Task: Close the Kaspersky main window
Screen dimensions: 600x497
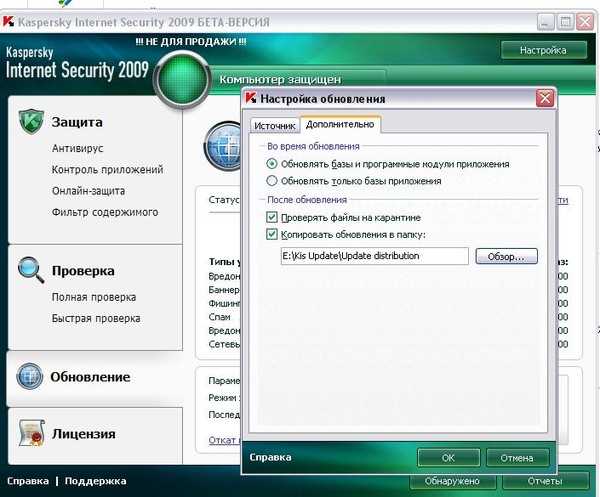Action: (585, 22)
